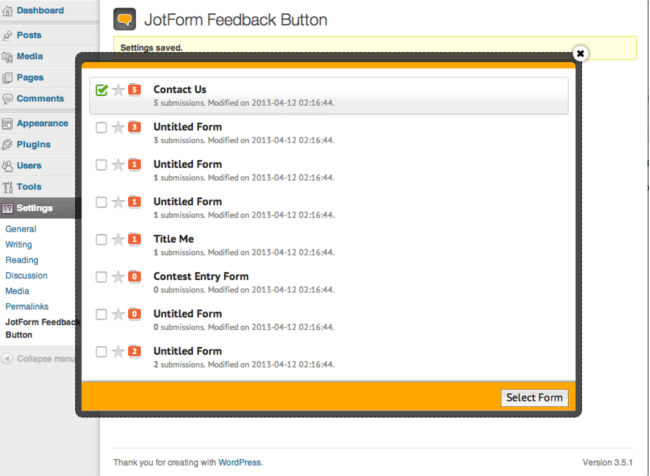Click the red badge on Contest Entry Form
Image resolution: width=650 pixels, height=476 pixels.
[134, 276]
